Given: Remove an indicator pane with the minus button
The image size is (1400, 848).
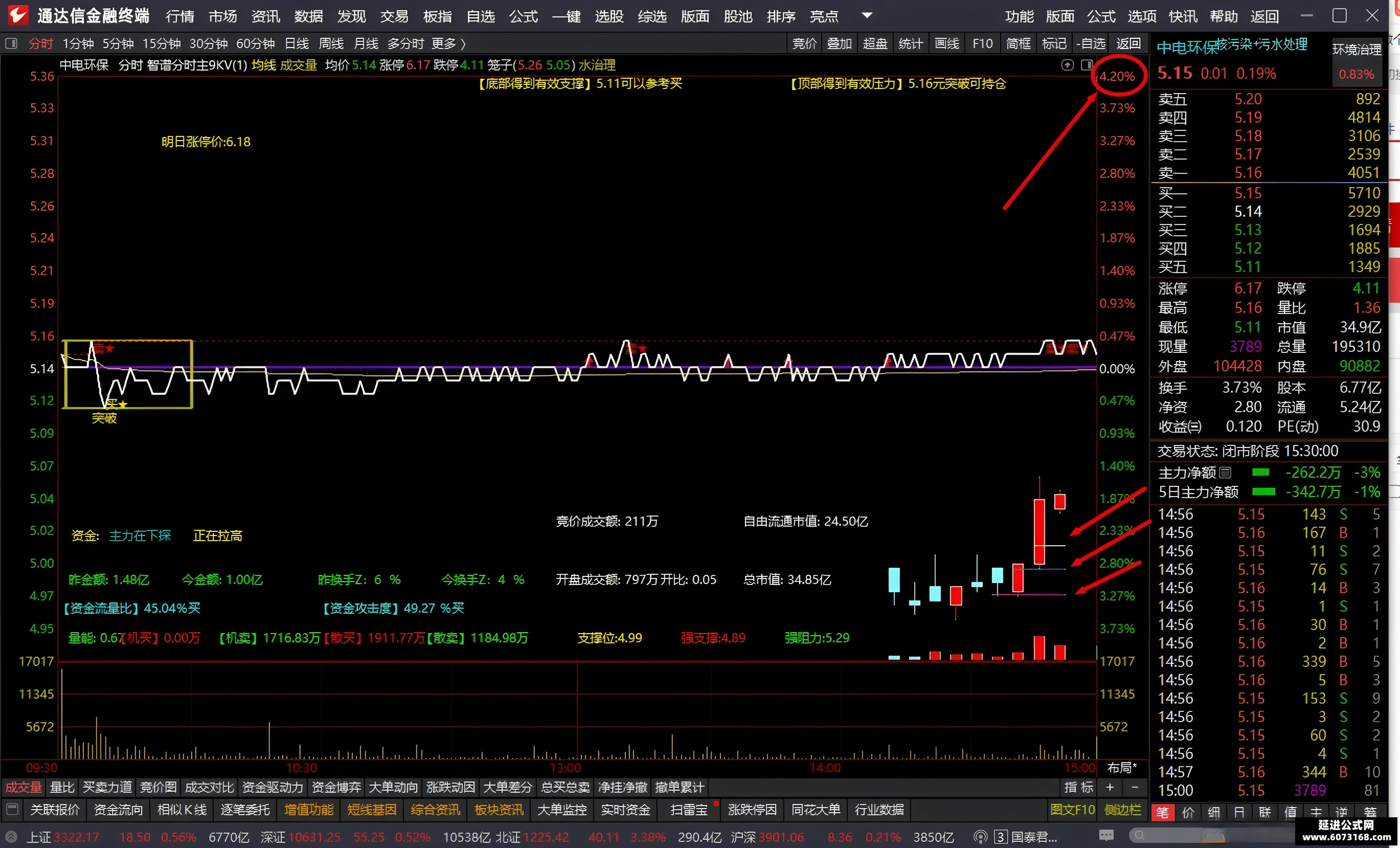Looking at the screenshot, I should [x=1135, y=787].
